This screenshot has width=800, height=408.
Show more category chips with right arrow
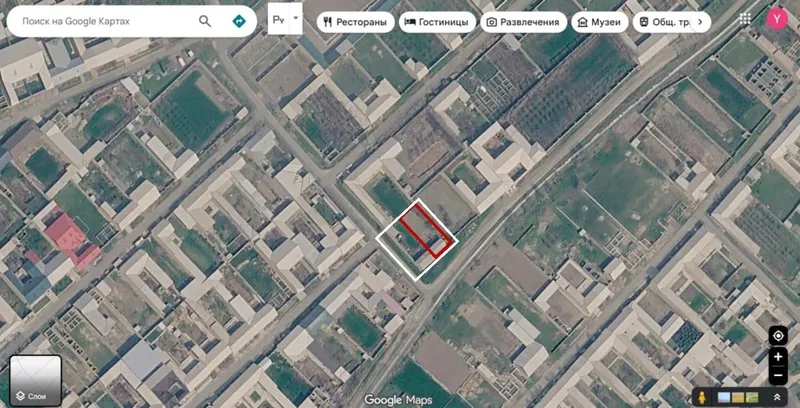tap(700, 22)
